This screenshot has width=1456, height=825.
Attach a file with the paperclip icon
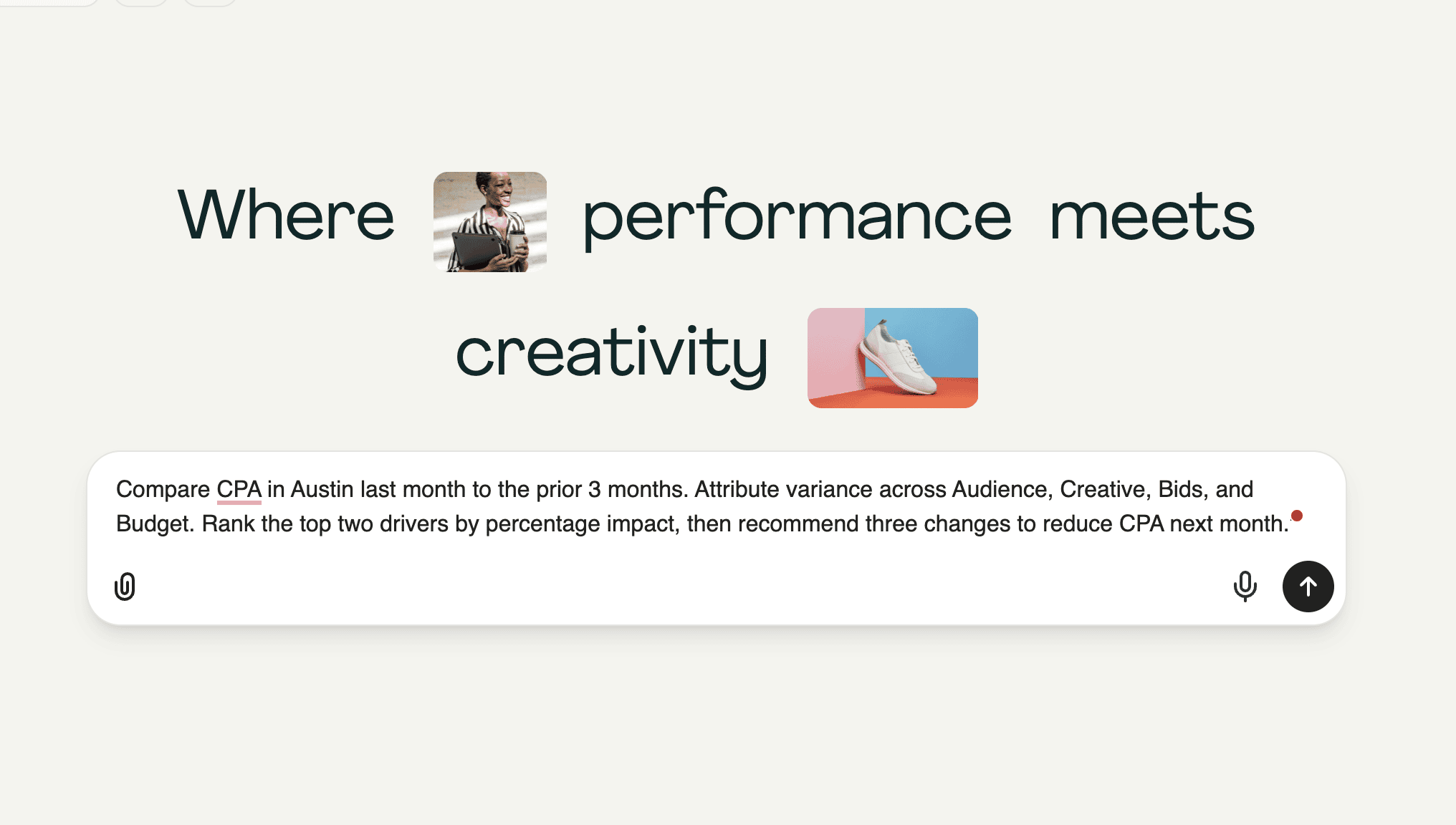125,587
